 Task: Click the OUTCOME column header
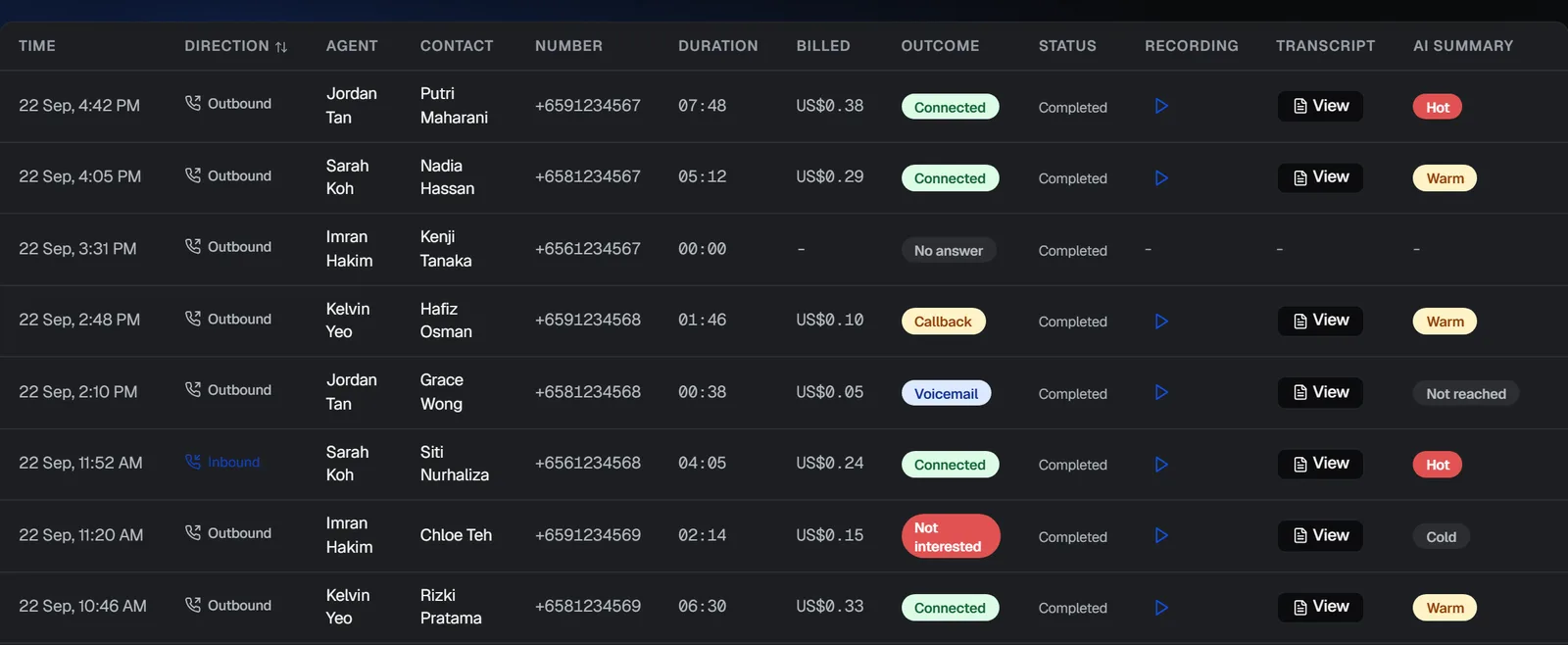(940, 46)
